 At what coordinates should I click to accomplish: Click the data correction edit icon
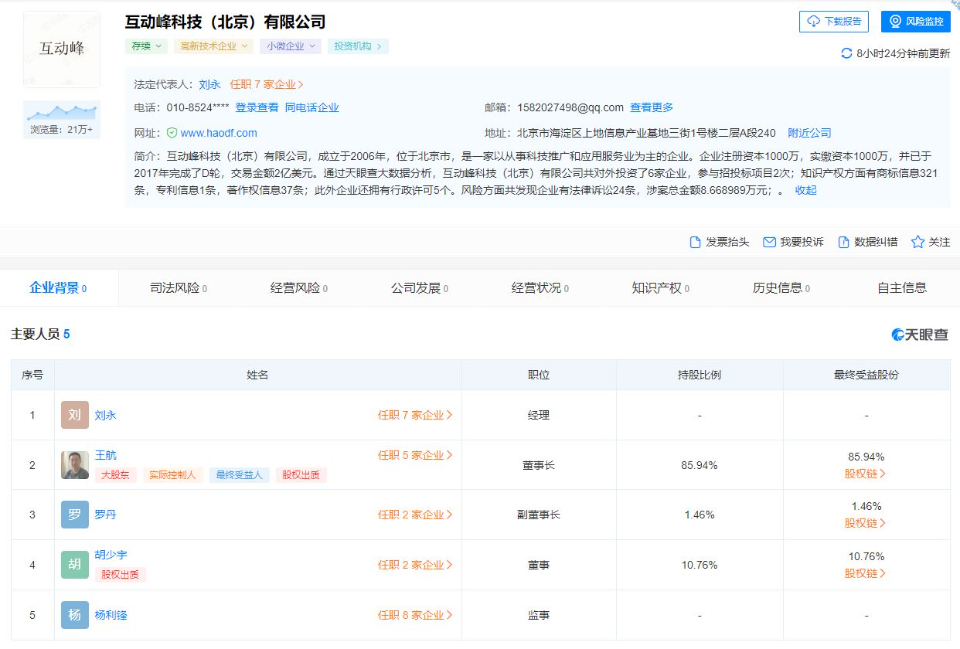click(844, 242)
